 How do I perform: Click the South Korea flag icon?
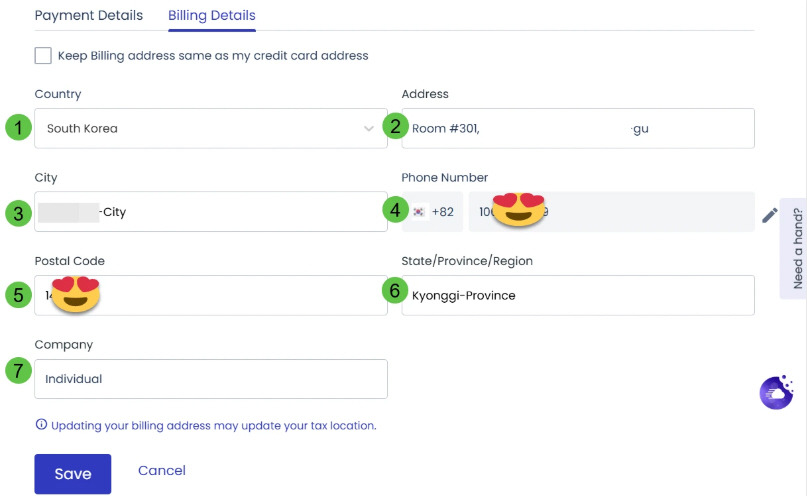pos(419,211)
